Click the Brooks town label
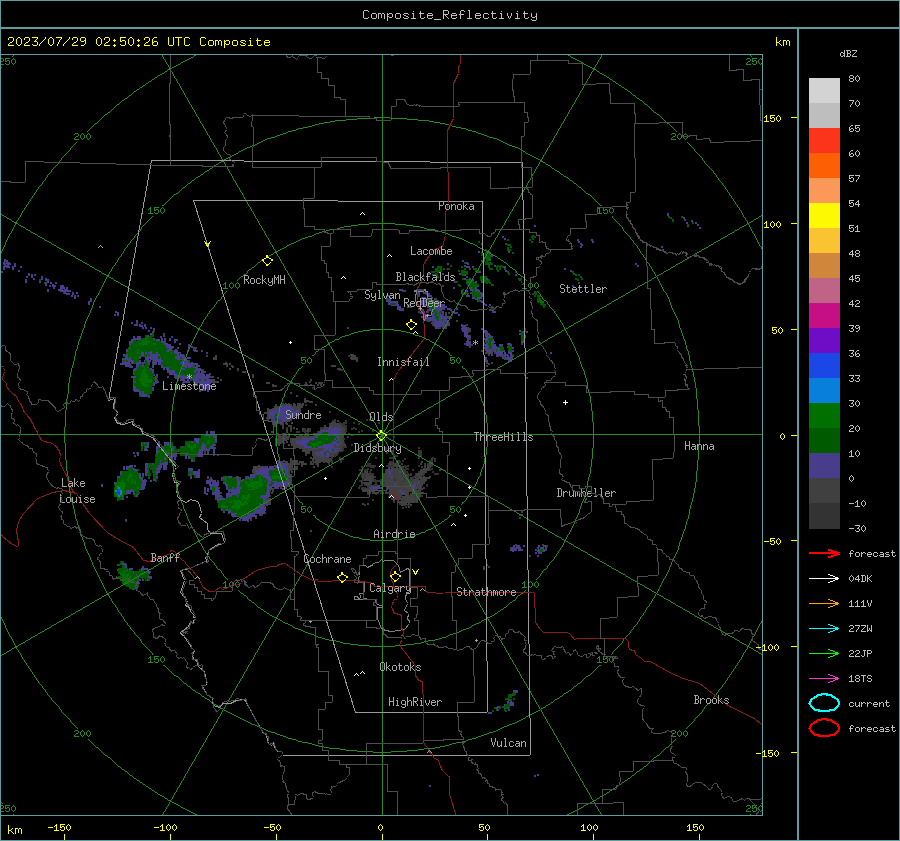Image resolution: width=900 pixels, height=841 pixels. (711, 700)
